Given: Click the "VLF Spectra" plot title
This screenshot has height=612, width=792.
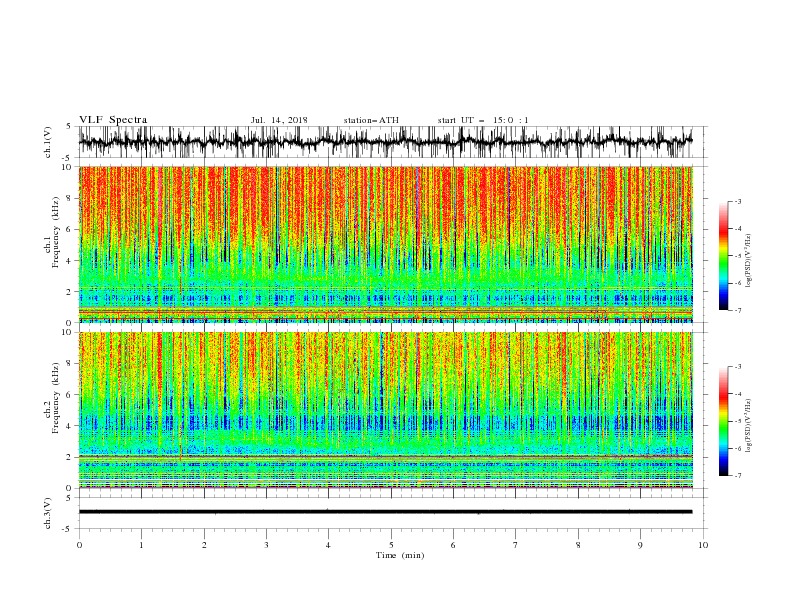Looking at the screenshot, I should point(113,120).
